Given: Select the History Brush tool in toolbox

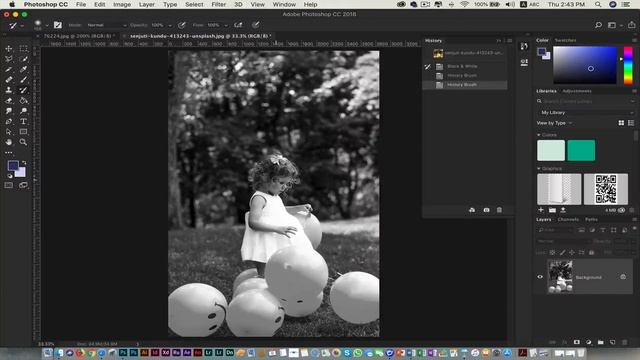Looking at the screenshot, I should point(23,90).
